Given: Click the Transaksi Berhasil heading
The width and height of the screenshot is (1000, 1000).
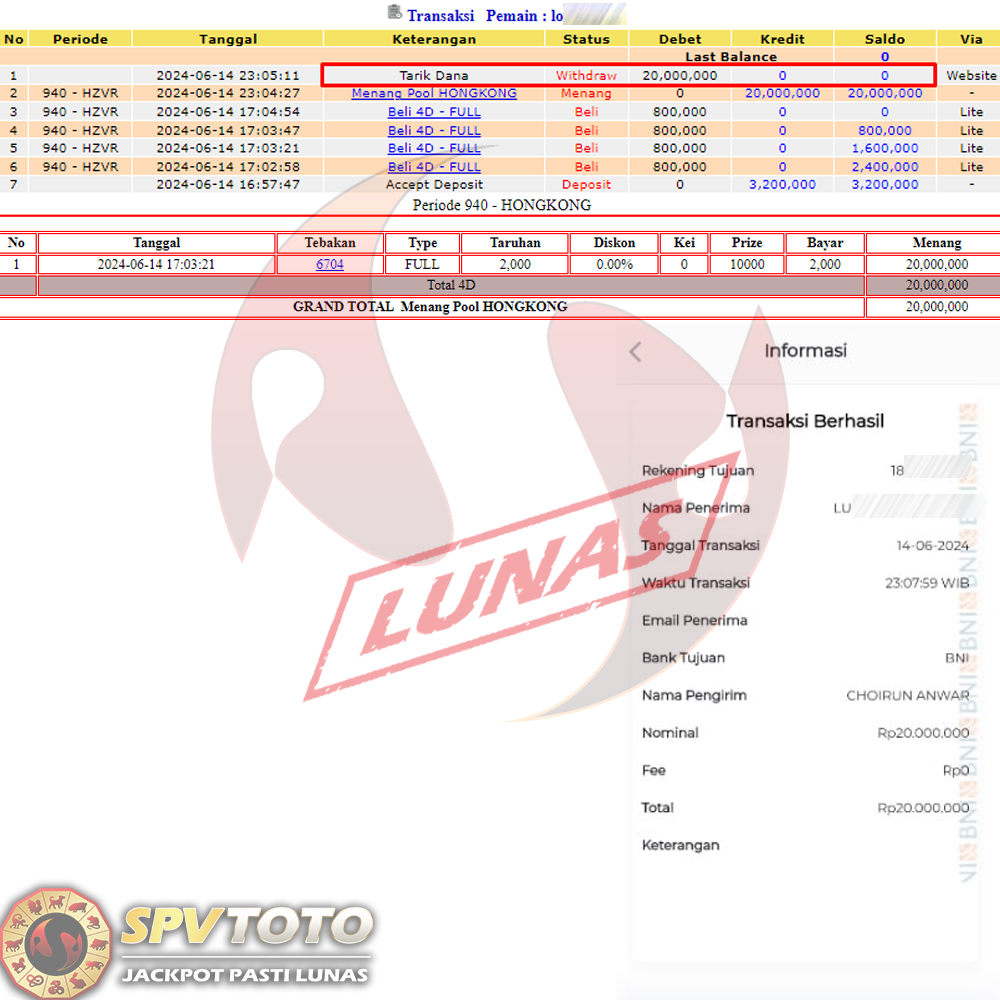Looking at the screenshot, I should click(805, 421).
